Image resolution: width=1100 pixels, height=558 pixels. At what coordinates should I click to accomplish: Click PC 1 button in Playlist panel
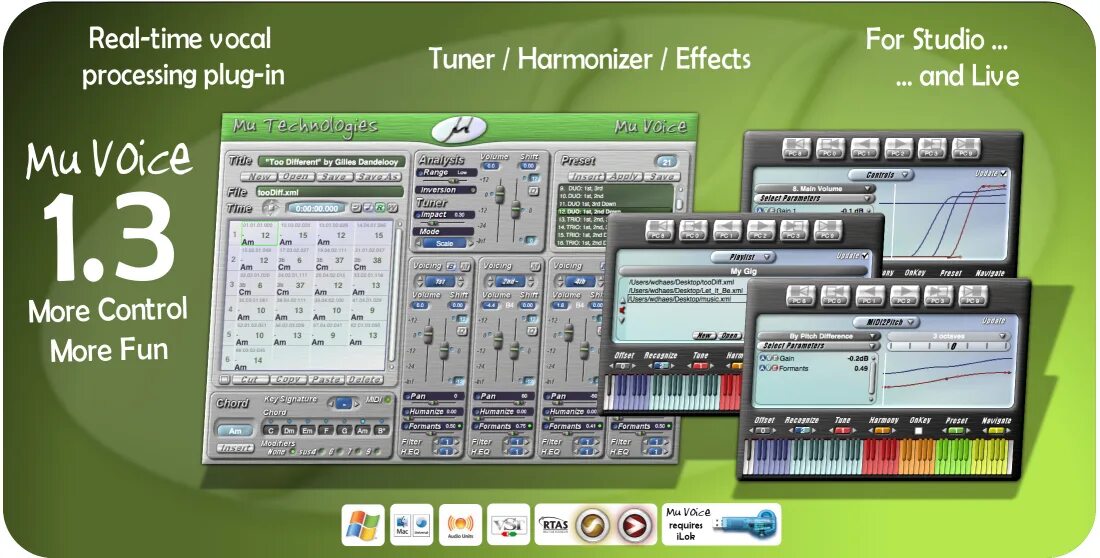727,230
